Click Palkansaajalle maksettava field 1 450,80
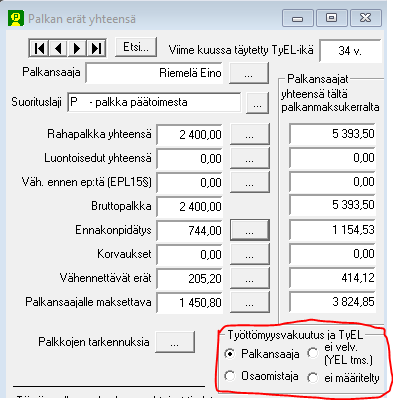This screenshot has width=393, height=400. point(190,303)
